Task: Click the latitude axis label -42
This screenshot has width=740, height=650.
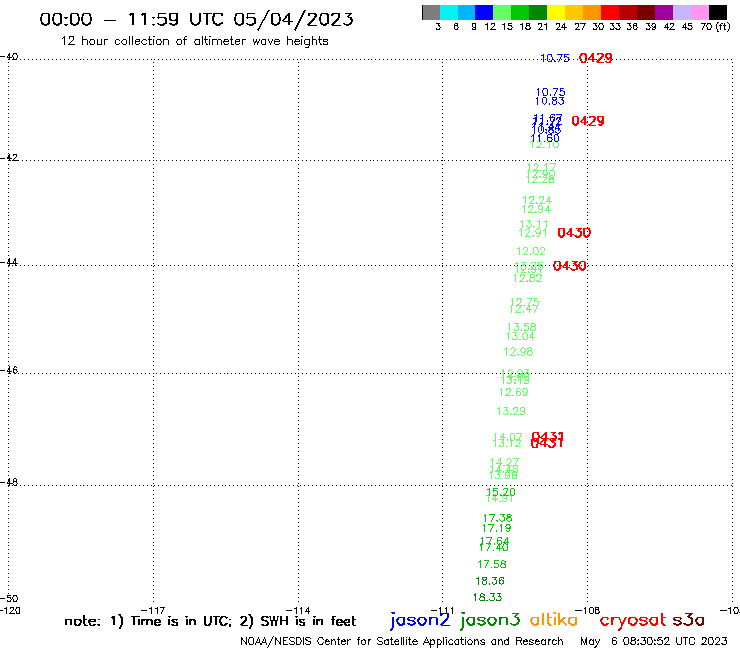Action: click(x=9, y=157)
